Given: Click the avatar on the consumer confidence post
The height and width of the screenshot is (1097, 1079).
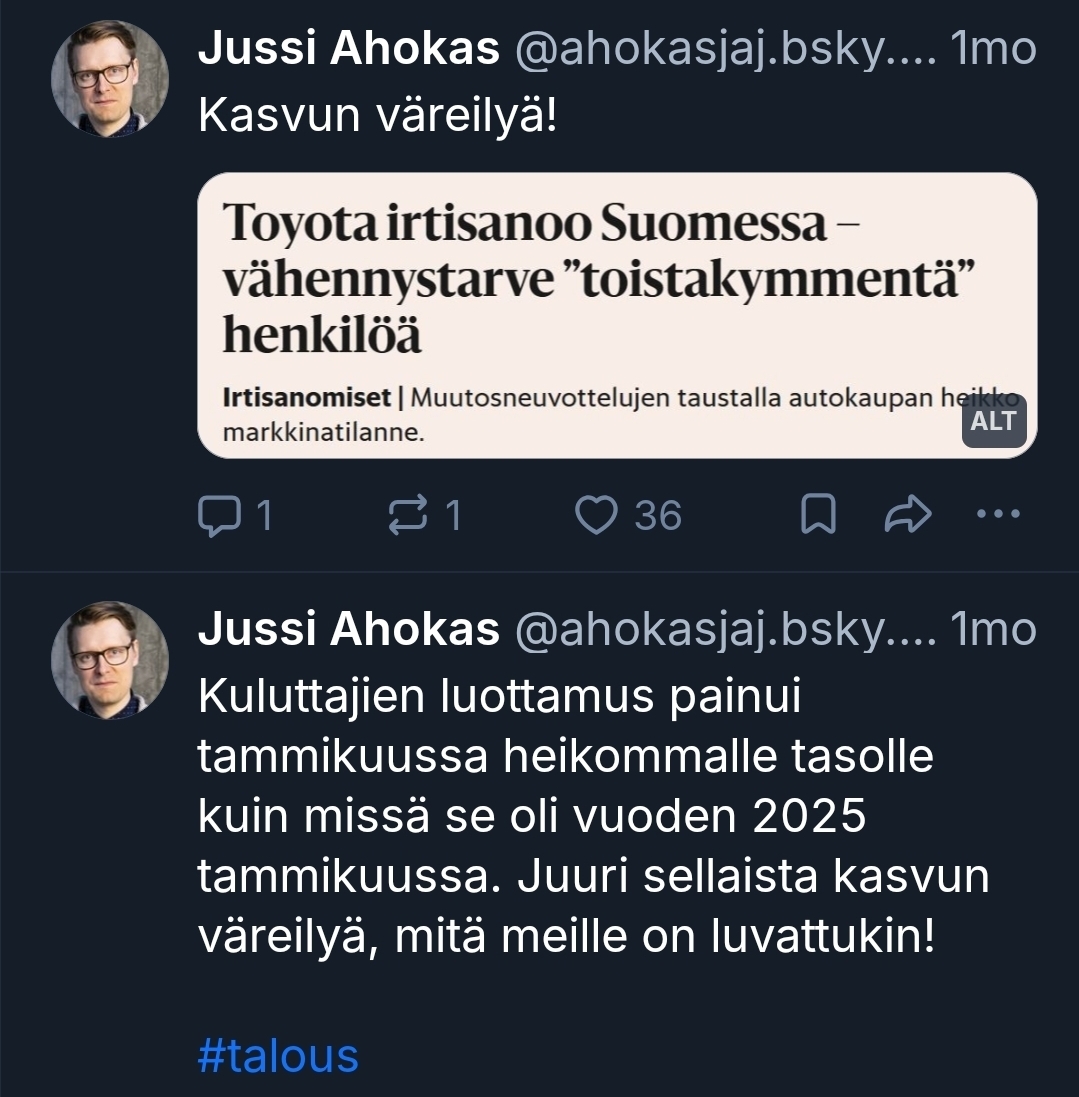Looking at the screenshot, I should (x=109, y=659).
